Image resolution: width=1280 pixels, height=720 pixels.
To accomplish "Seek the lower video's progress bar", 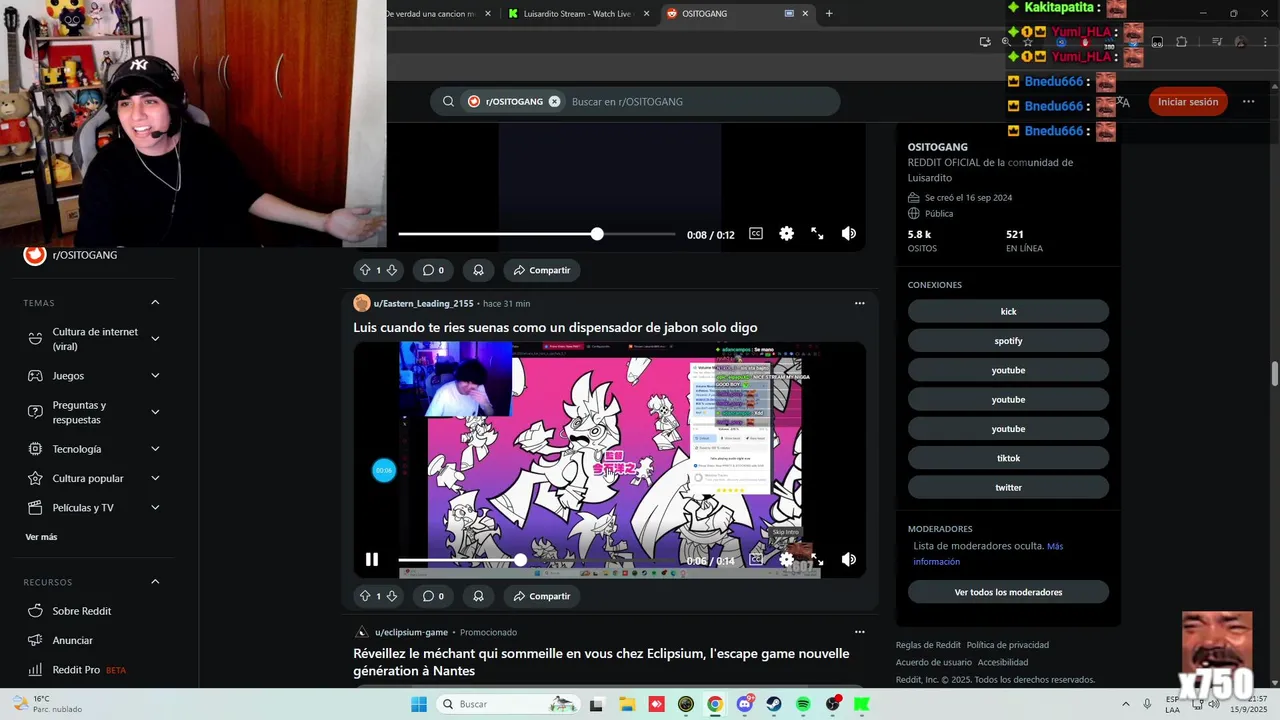I will click(x=536, y=560).
